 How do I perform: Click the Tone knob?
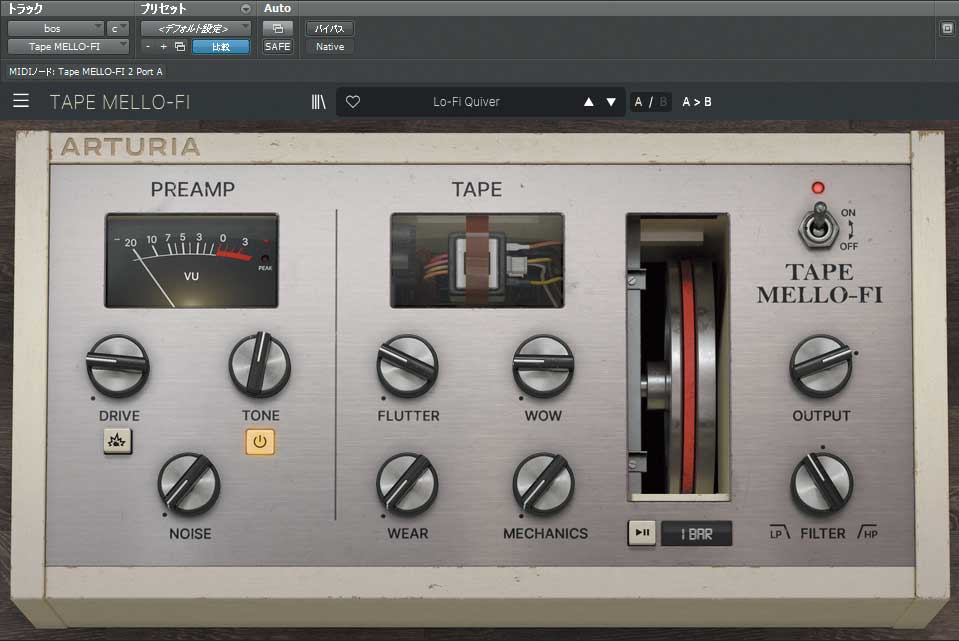(x=260, y=365)
